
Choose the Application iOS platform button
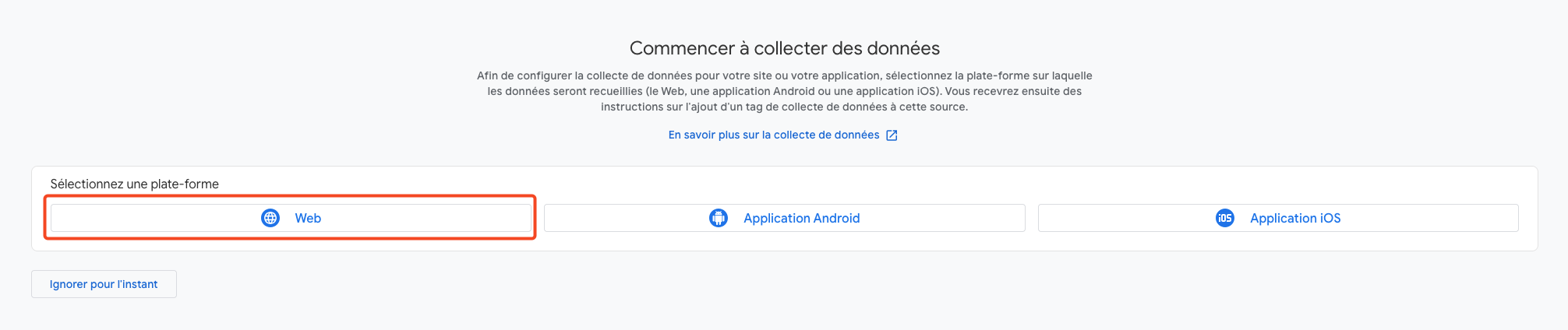point(1278,218)
